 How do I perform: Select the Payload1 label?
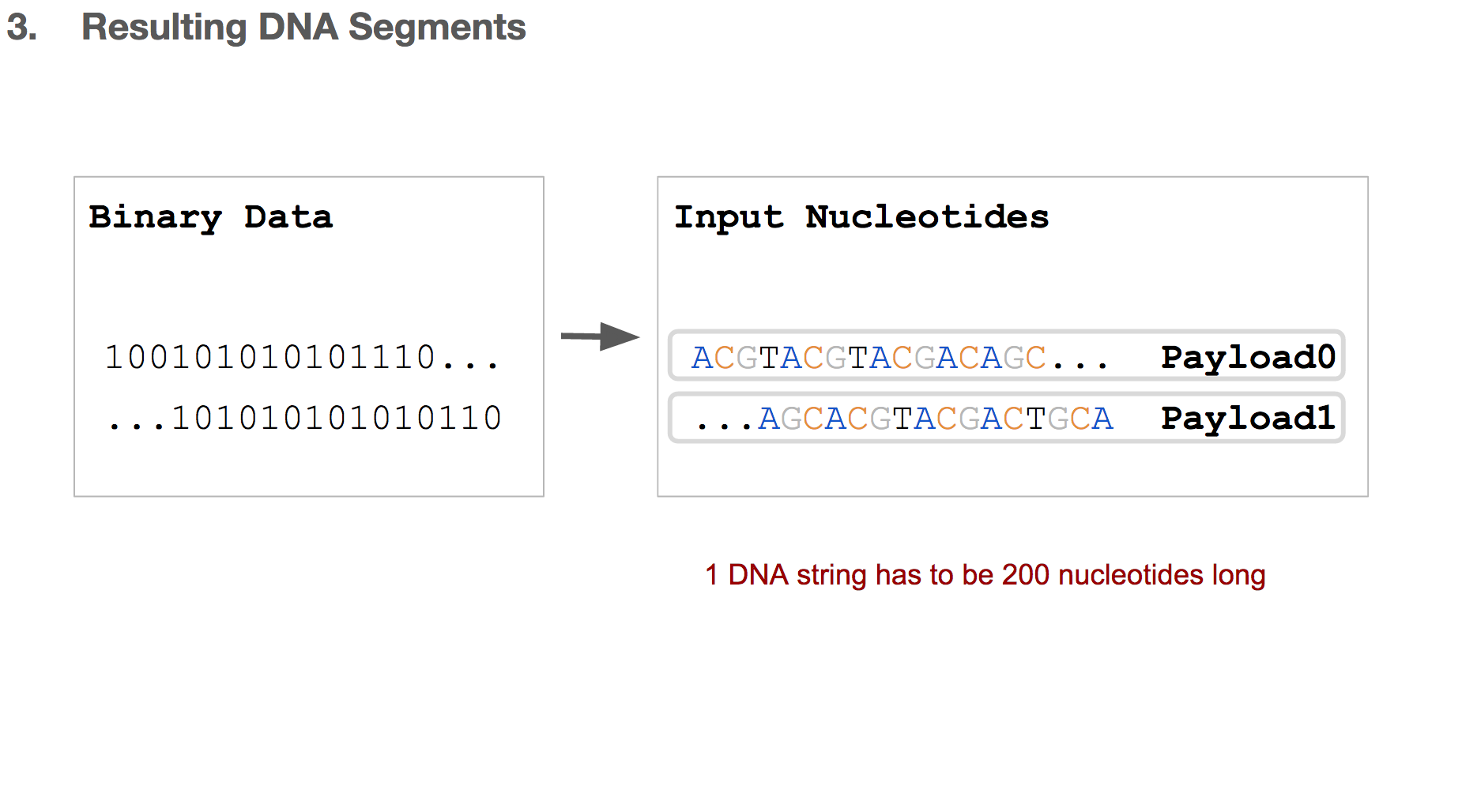click(1248, 418)
